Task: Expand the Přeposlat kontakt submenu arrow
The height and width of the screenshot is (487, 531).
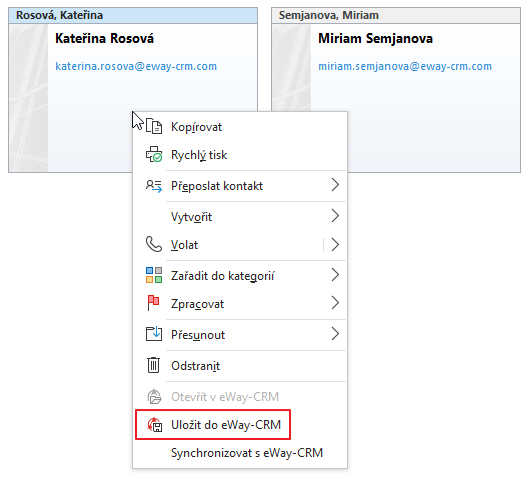Action: click(335, 185)
